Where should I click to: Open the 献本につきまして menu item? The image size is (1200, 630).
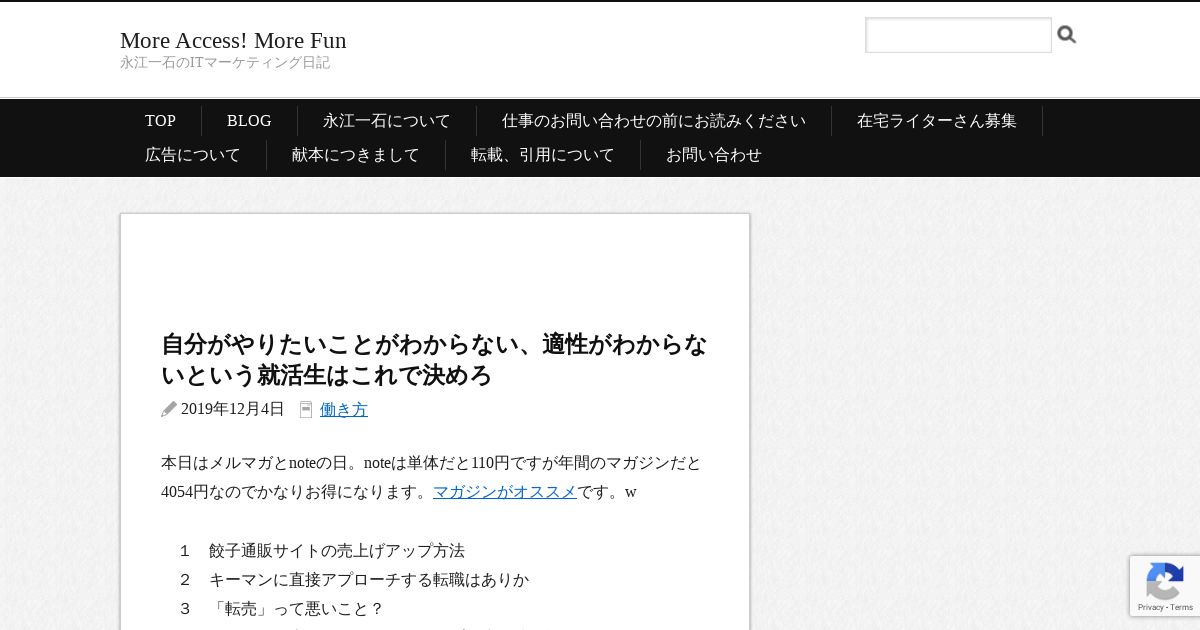click(x=356, y=155)
